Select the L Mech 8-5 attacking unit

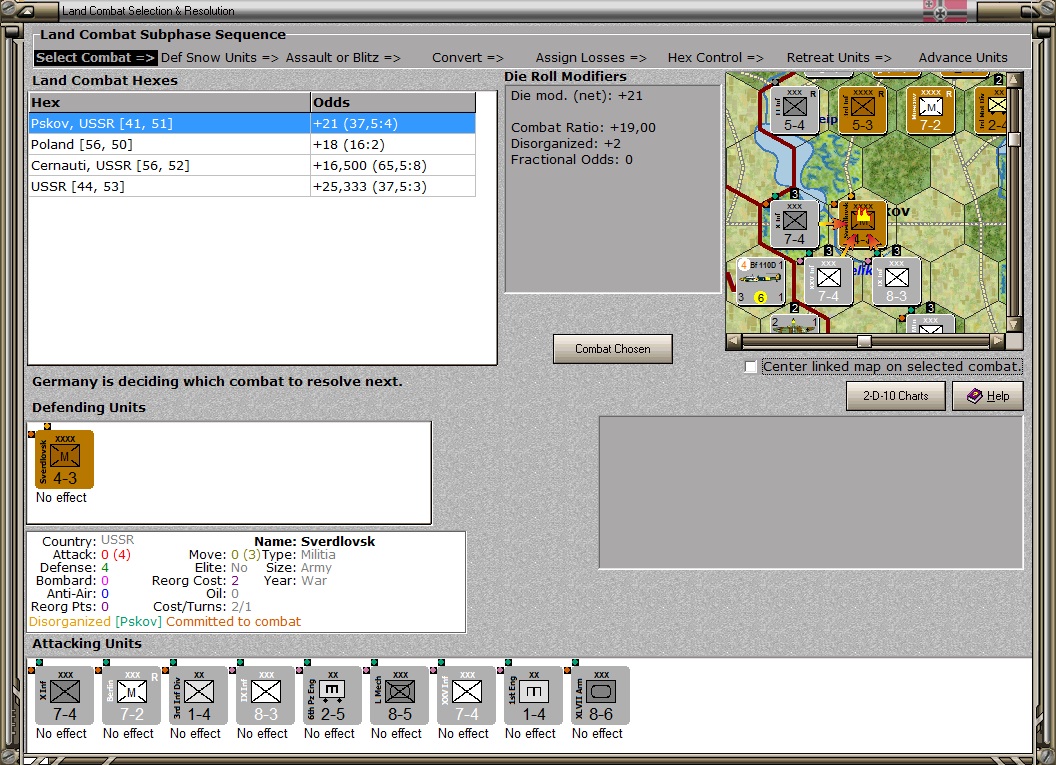pyautogui.click(x=399, y=696)
